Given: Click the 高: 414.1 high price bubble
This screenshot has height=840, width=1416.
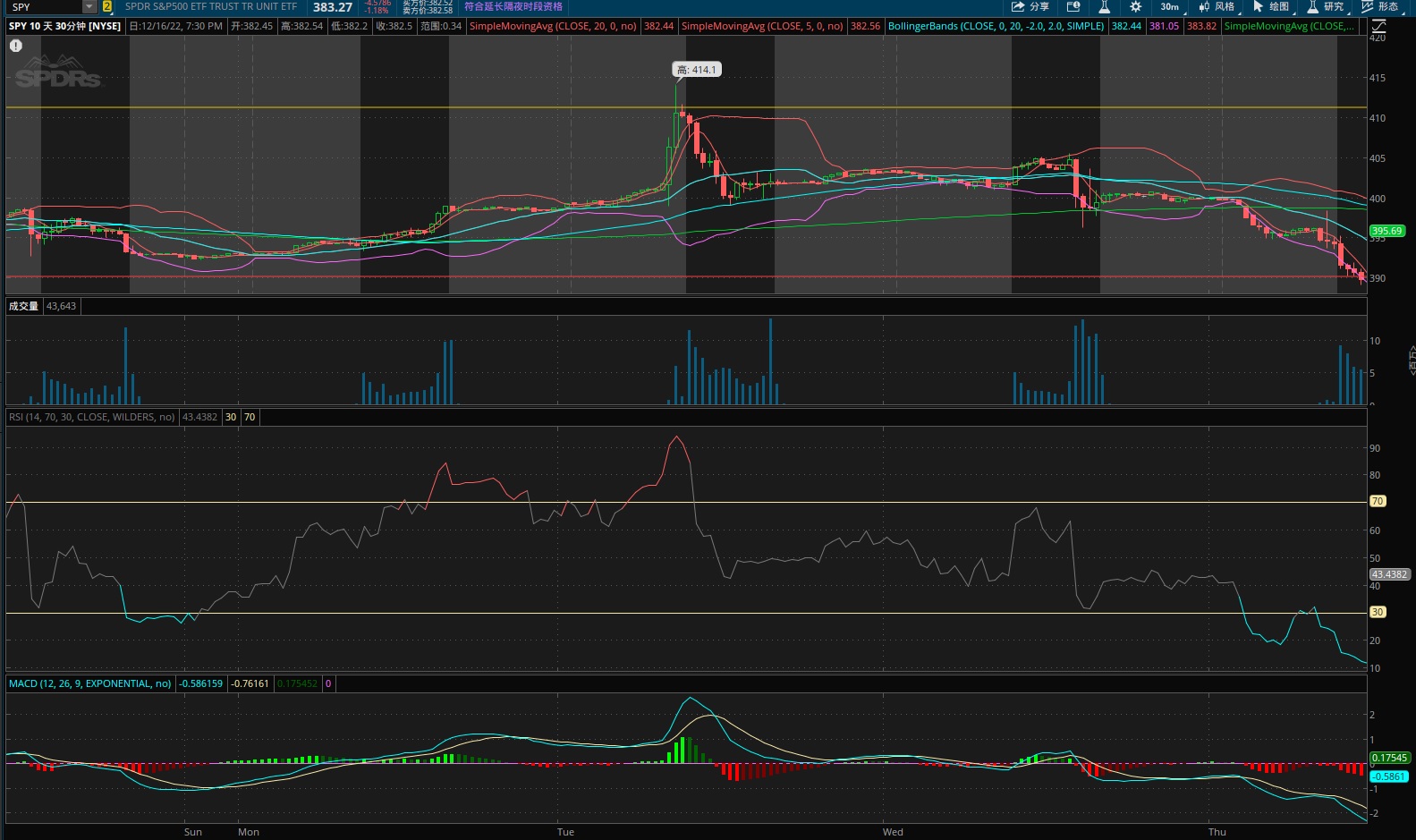Looking at the screenshot, I should point(697,70).
